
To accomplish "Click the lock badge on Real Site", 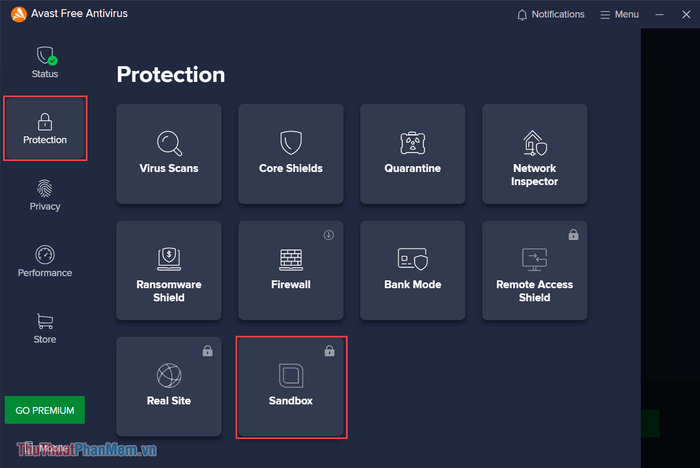I will 208,351.
